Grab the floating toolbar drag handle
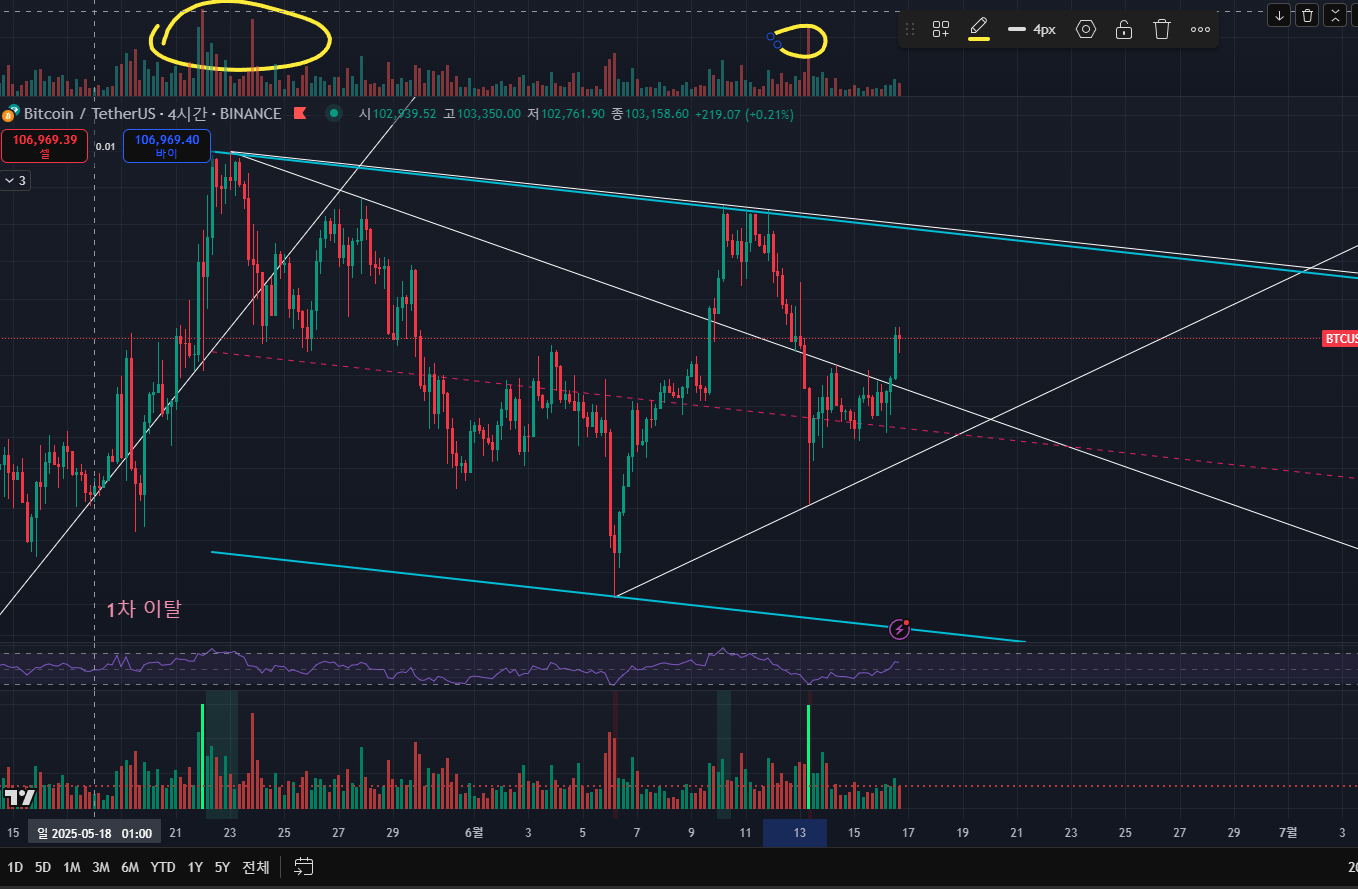The width and height of the screenshot is (1358, 889). click(910, 29)
